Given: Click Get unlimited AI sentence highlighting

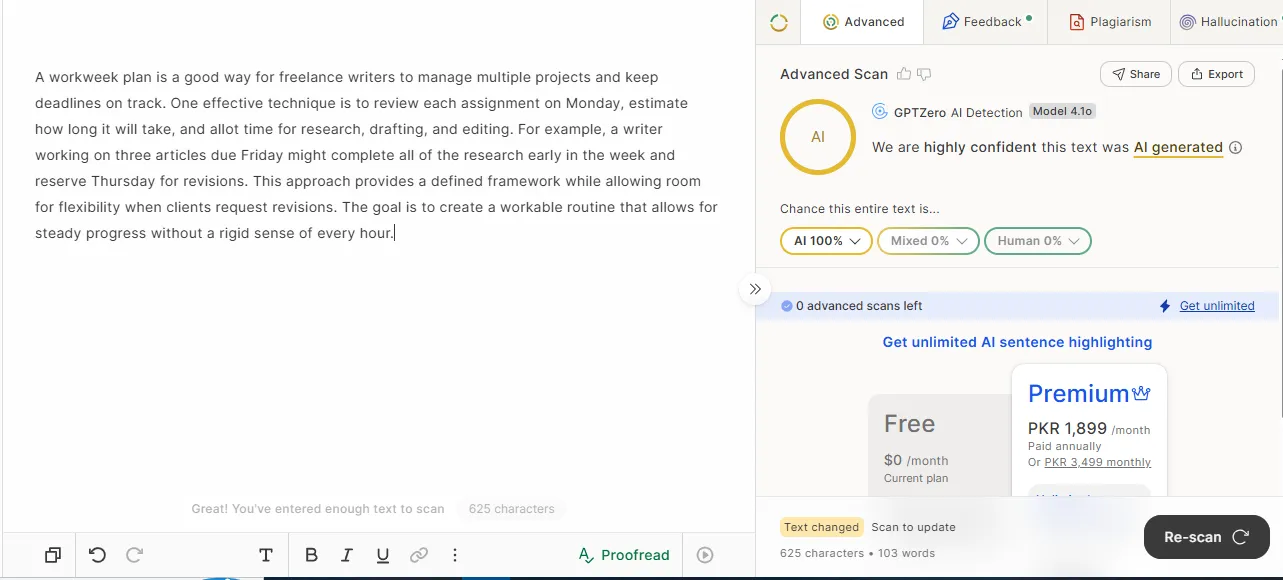Looking at the screenshot, I should point(1017,342).
